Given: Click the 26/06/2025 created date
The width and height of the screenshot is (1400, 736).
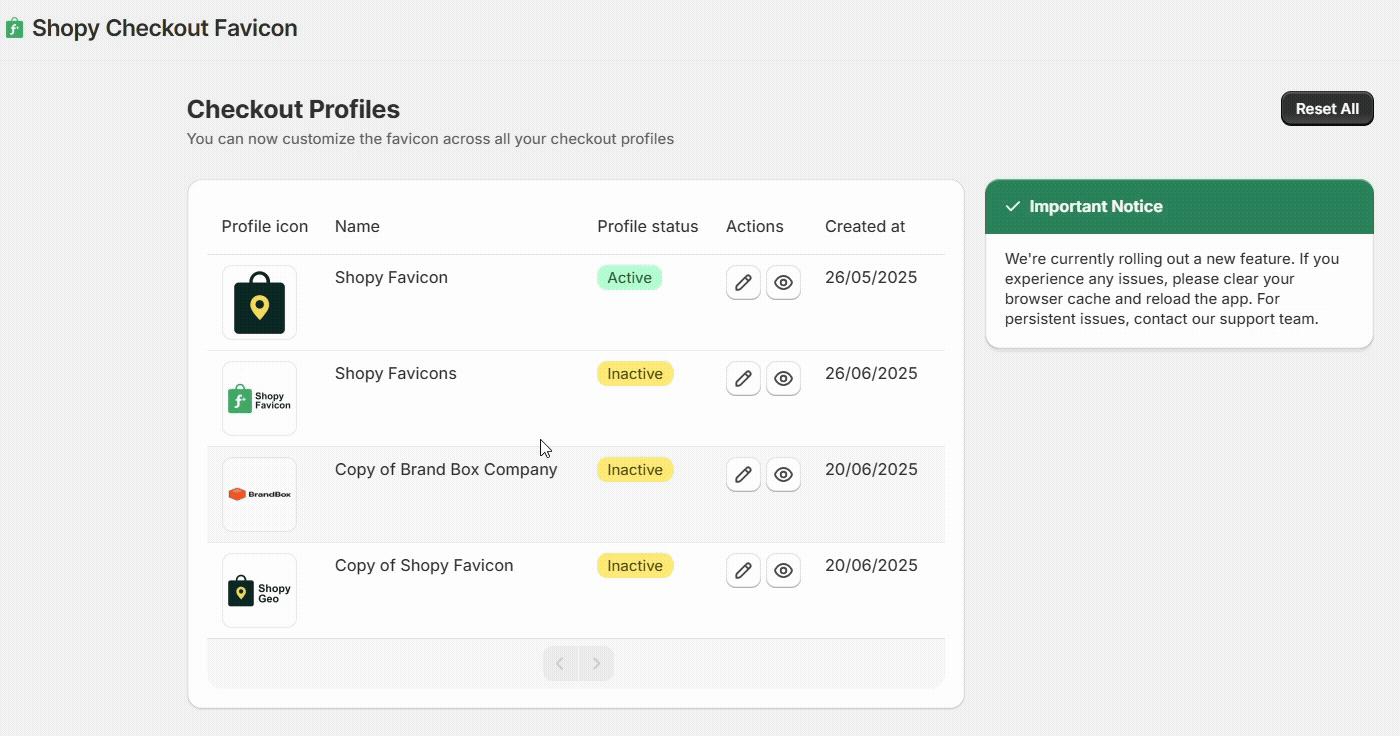Looking at the screenshot, I should pyautogui.click(x=871, y=373).
